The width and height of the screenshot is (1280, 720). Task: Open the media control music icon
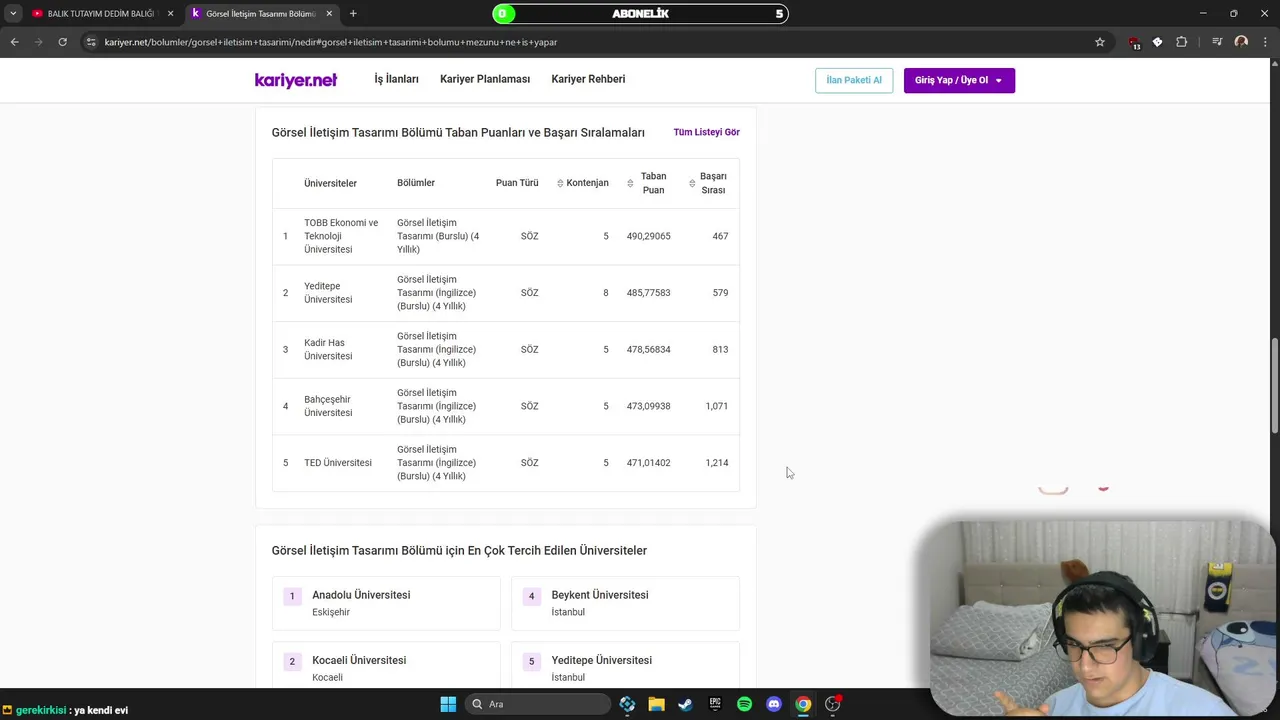click(x=1217, y=42)
